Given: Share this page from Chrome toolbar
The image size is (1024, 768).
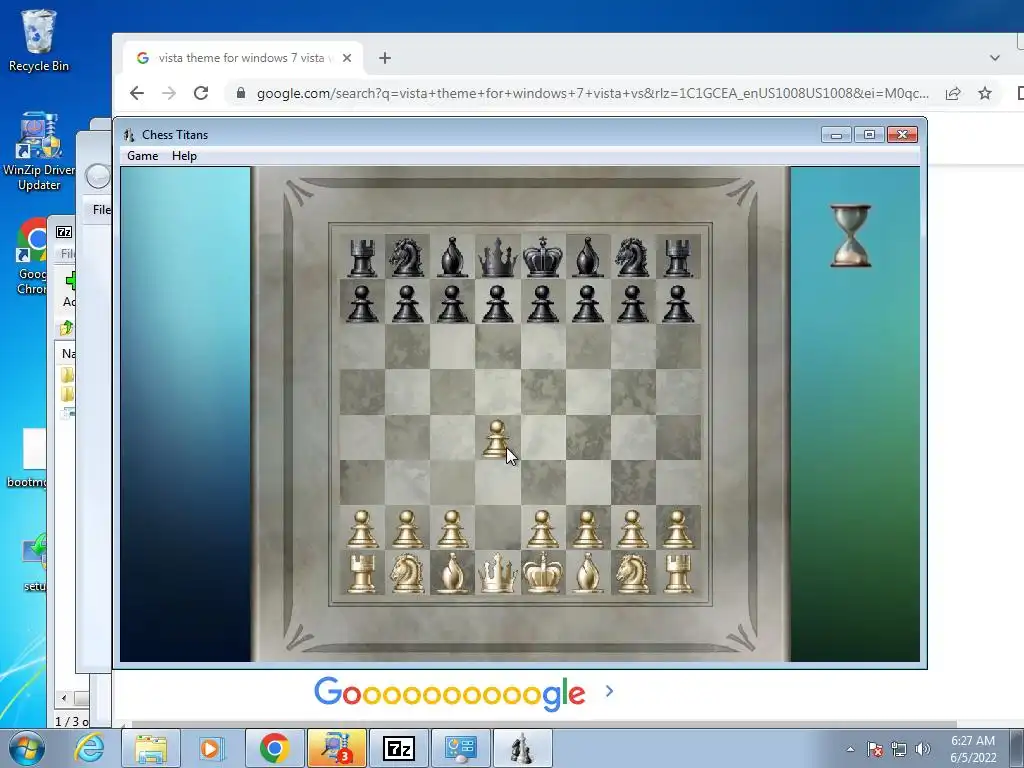Looking at the screenshot, I should [953, 93].
